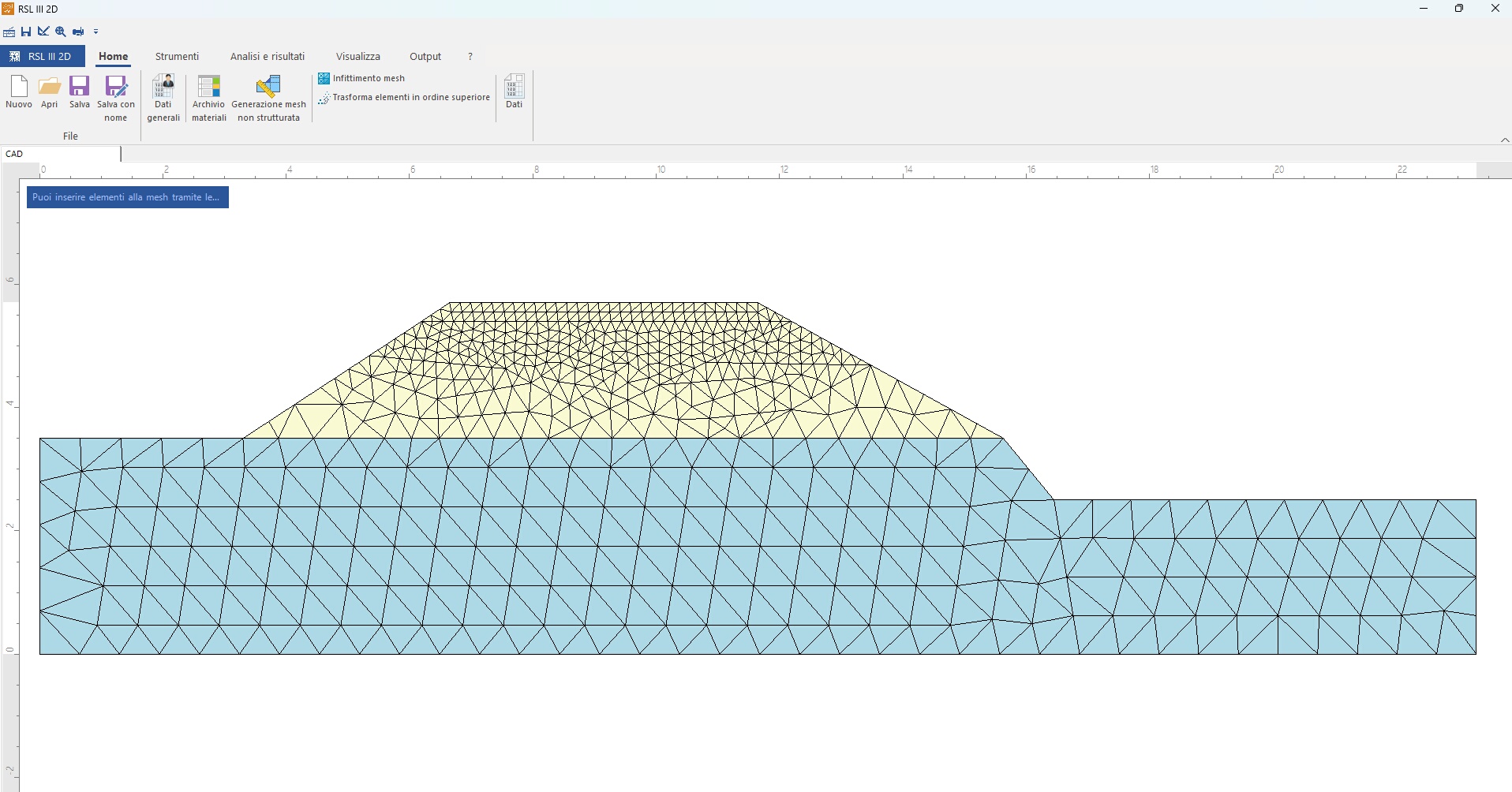Screen dimensions: 1512x792
Task: Open Dati generali
Action: tap(163, 99)
